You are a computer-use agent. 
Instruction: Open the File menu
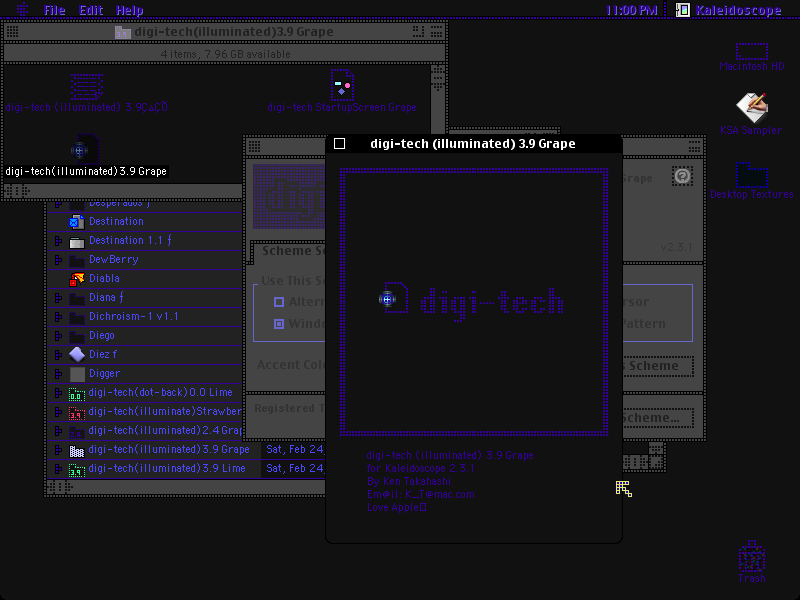55,10
